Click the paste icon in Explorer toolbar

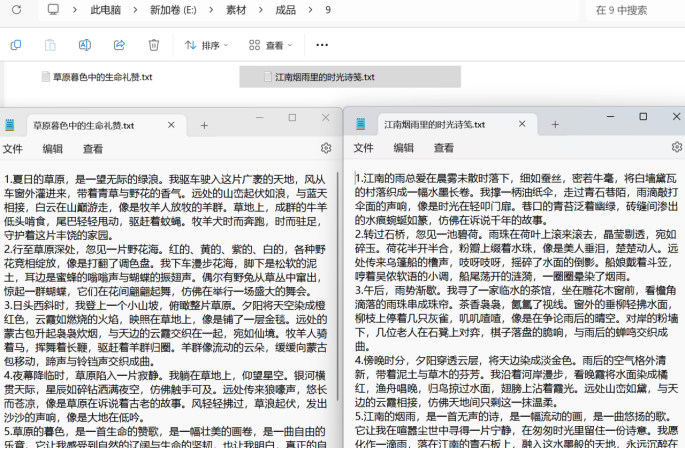(x=50, y=45)
